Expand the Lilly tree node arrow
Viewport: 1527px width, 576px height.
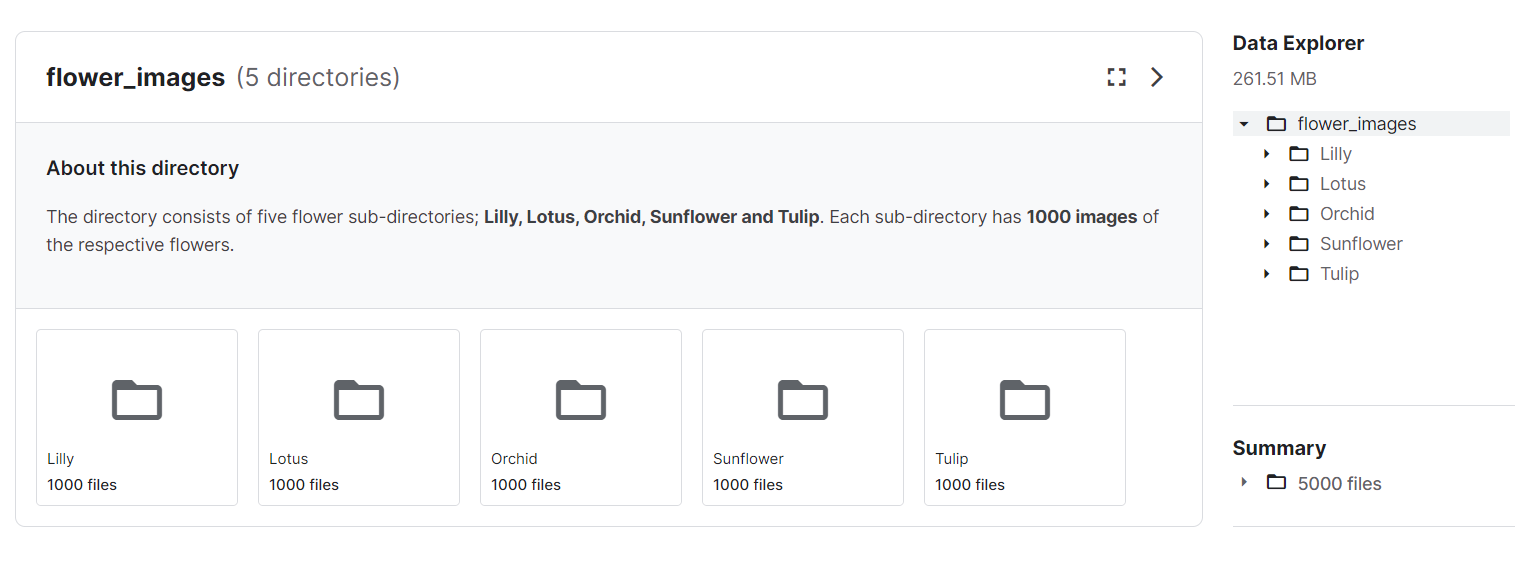tap(1267, 154)
